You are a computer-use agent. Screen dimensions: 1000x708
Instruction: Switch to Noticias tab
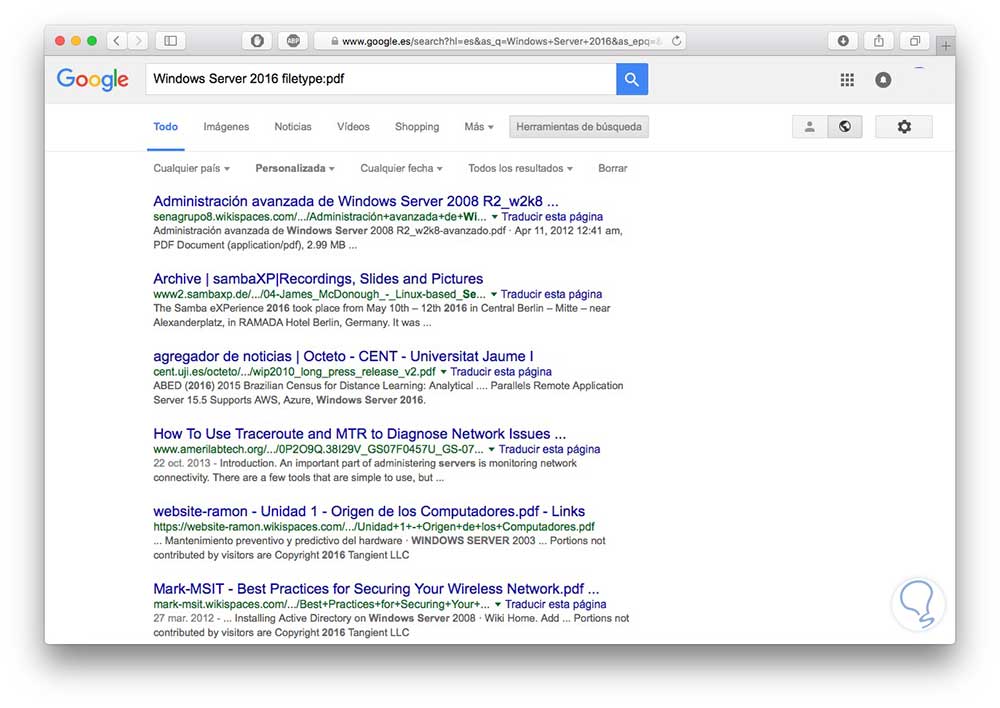pyautogui.click(x=293, y=127)
